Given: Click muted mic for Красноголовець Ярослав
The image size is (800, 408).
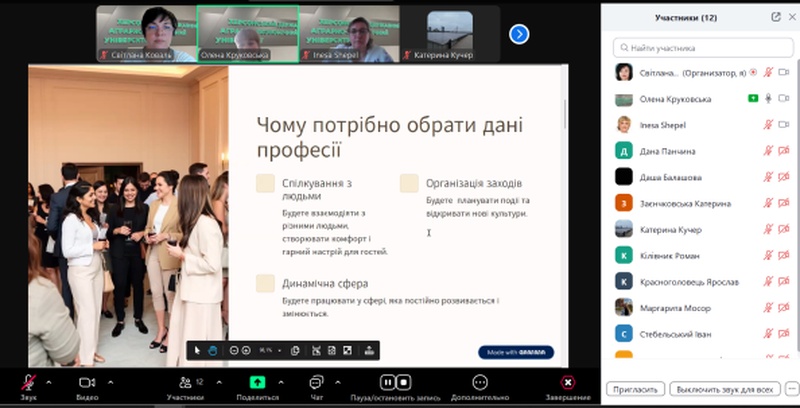Looking at the screenshot, I should (768, 282).
